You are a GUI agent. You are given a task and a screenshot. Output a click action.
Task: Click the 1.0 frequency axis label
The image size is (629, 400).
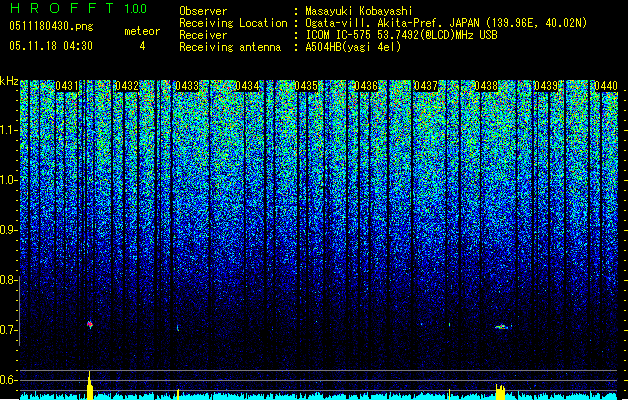point(8,180)
